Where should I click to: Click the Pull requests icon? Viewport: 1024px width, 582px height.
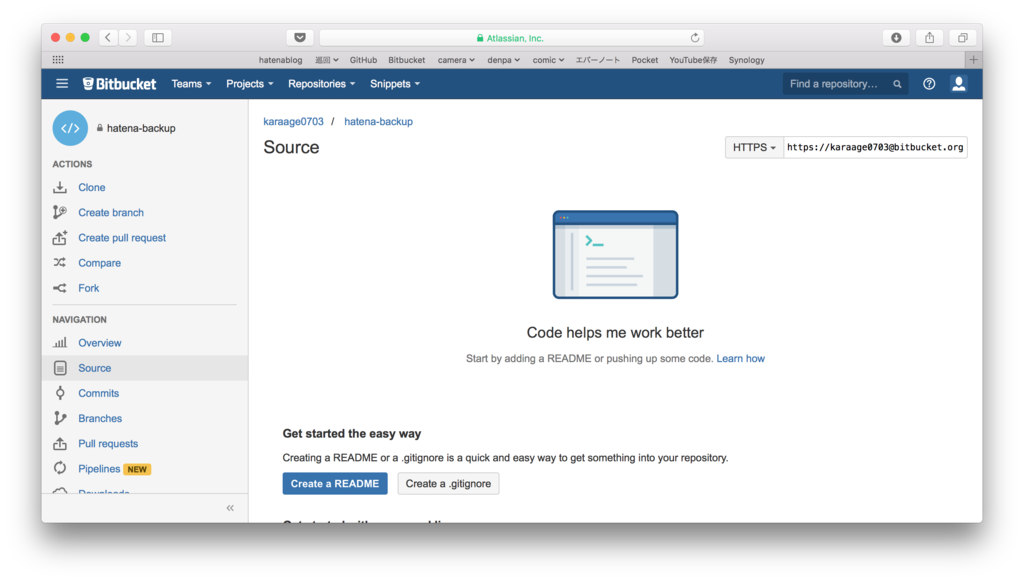point(60,444)
